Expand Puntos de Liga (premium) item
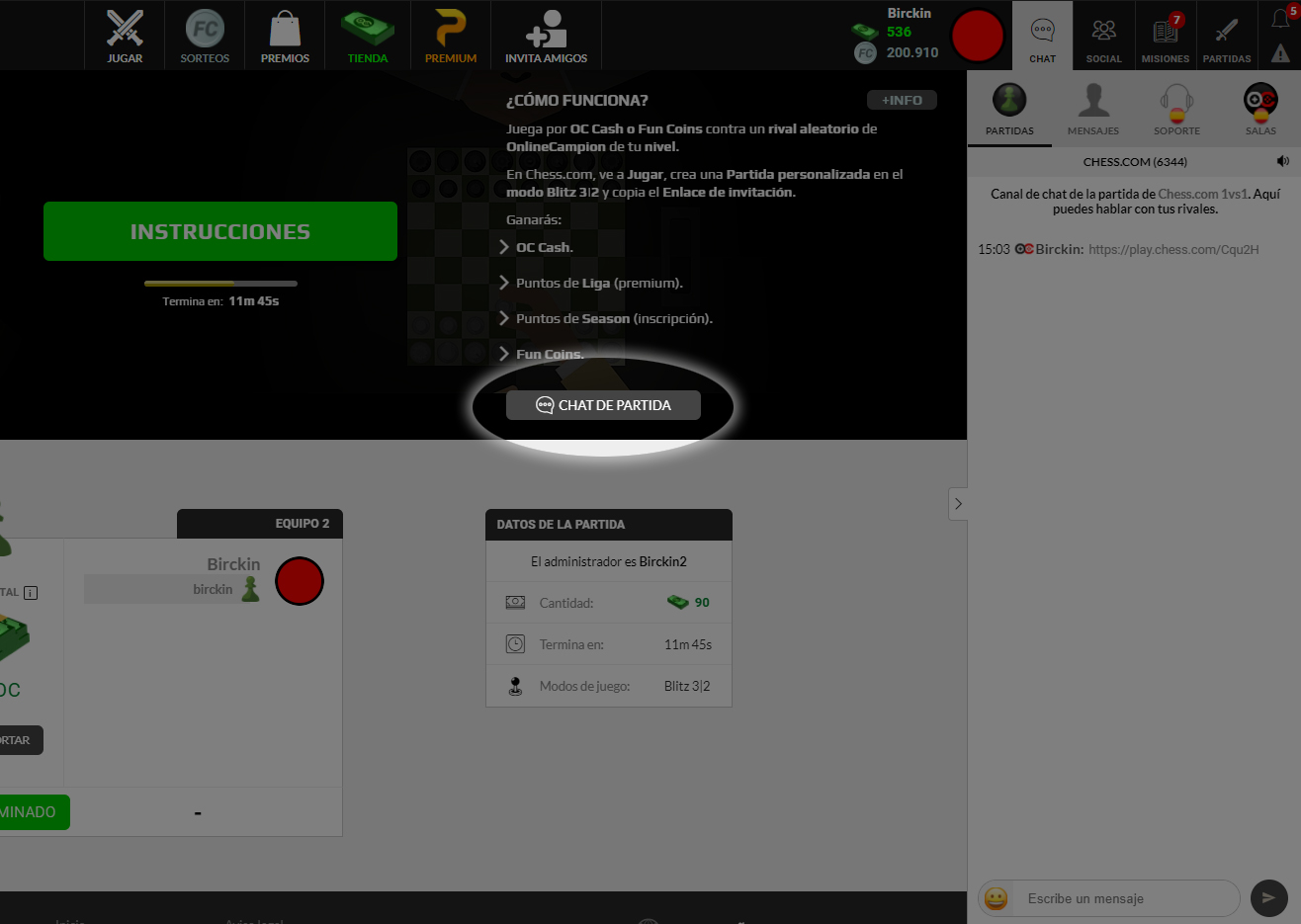1301x924 pixels. 590,283
